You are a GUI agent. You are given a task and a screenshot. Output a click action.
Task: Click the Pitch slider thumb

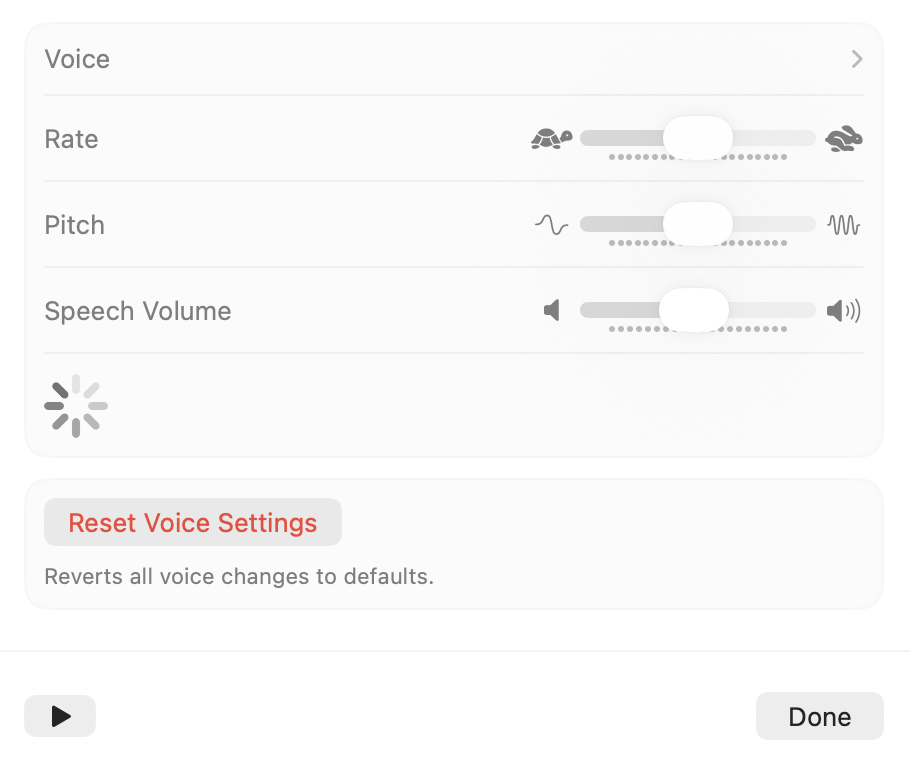tap(698, 224)
